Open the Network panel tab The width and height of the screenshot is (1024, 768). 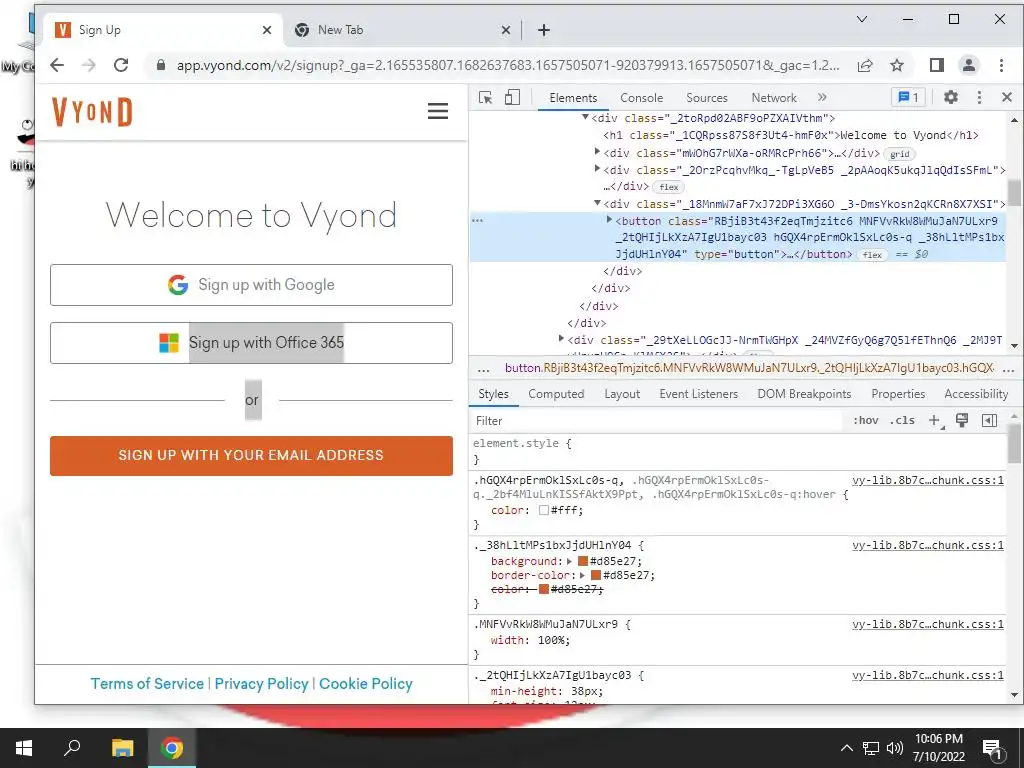click(x=774, y=97)
